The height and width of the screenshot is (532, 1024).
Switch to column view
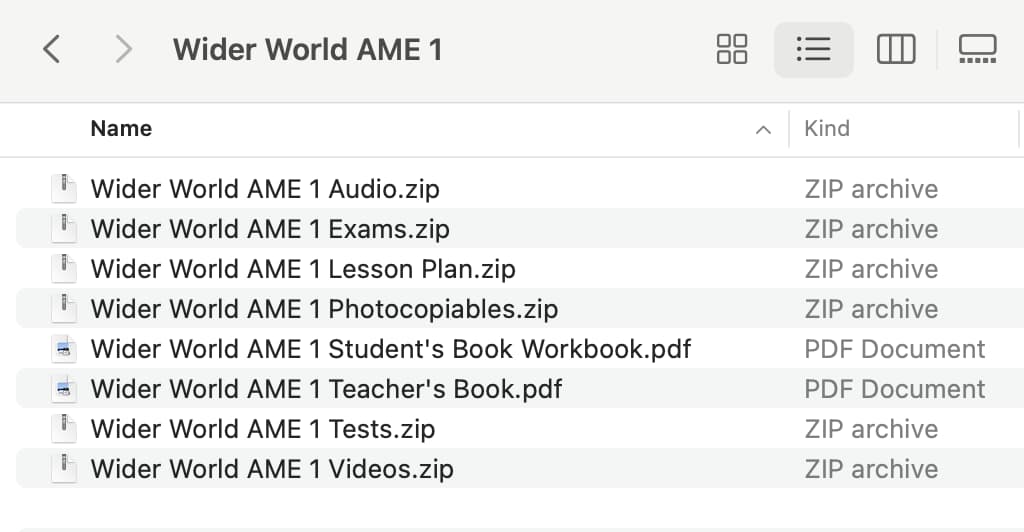point(895,49)
